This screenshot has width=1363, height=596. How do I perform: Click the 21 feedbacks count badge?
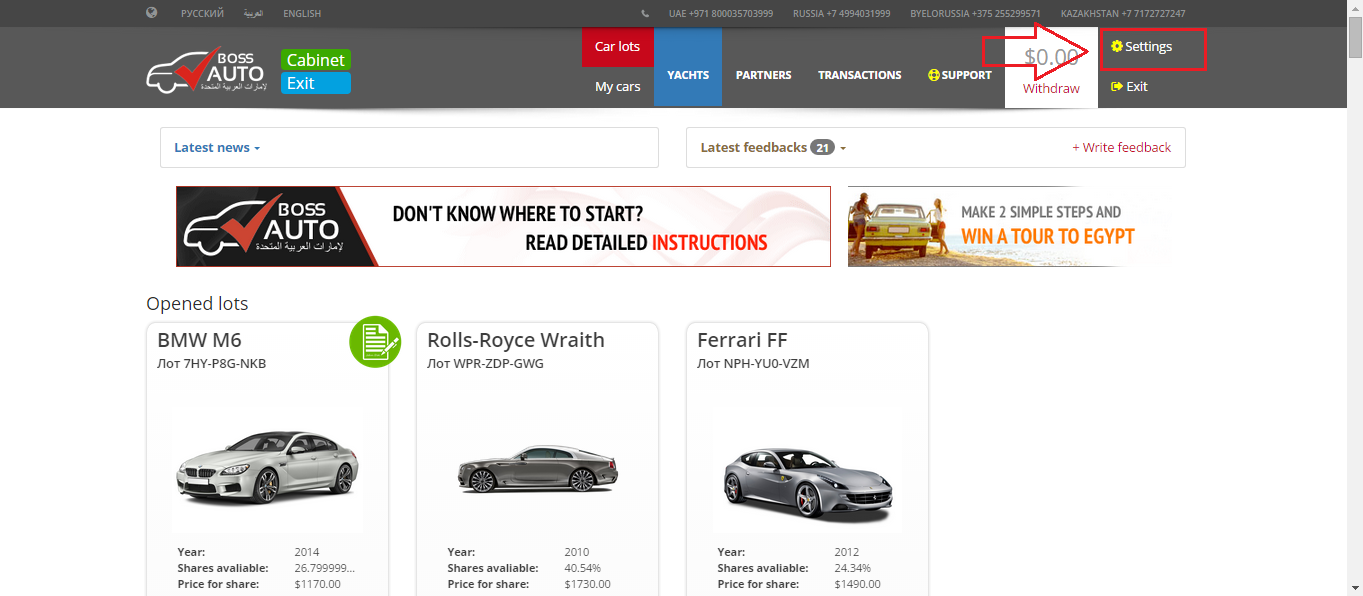pos(823,147)
